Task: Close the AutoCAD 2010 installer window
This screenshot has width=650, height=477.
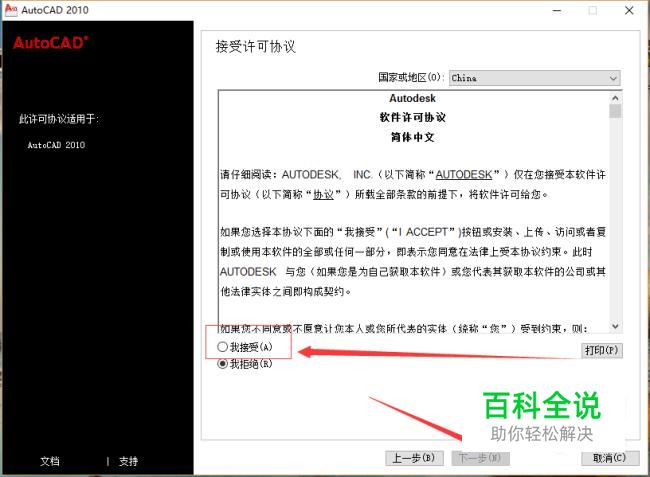Action: [x=629, y=10]
